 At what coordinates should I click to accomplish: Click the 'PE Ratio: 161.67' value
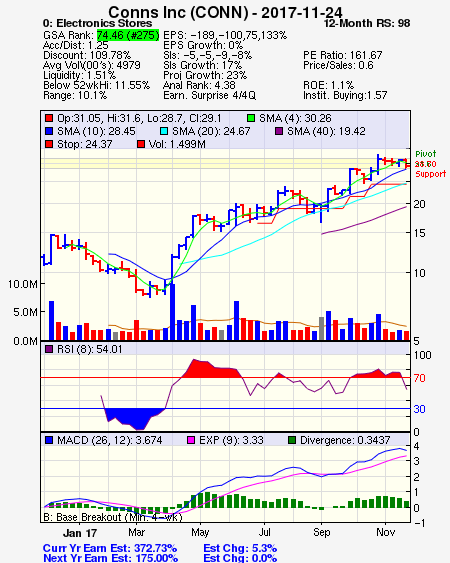pyautogui.click(x=342, y=55)
